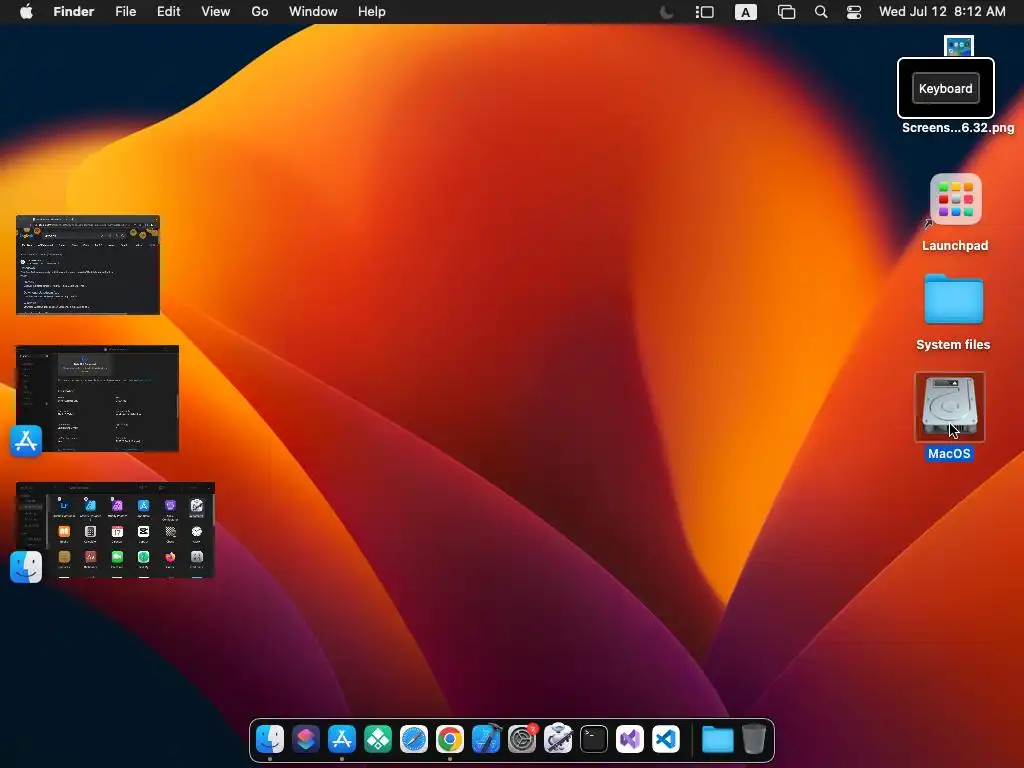Launch Safari from the Dock
This screenshot has width=1024, height=768.
click(x=413, y=739)
